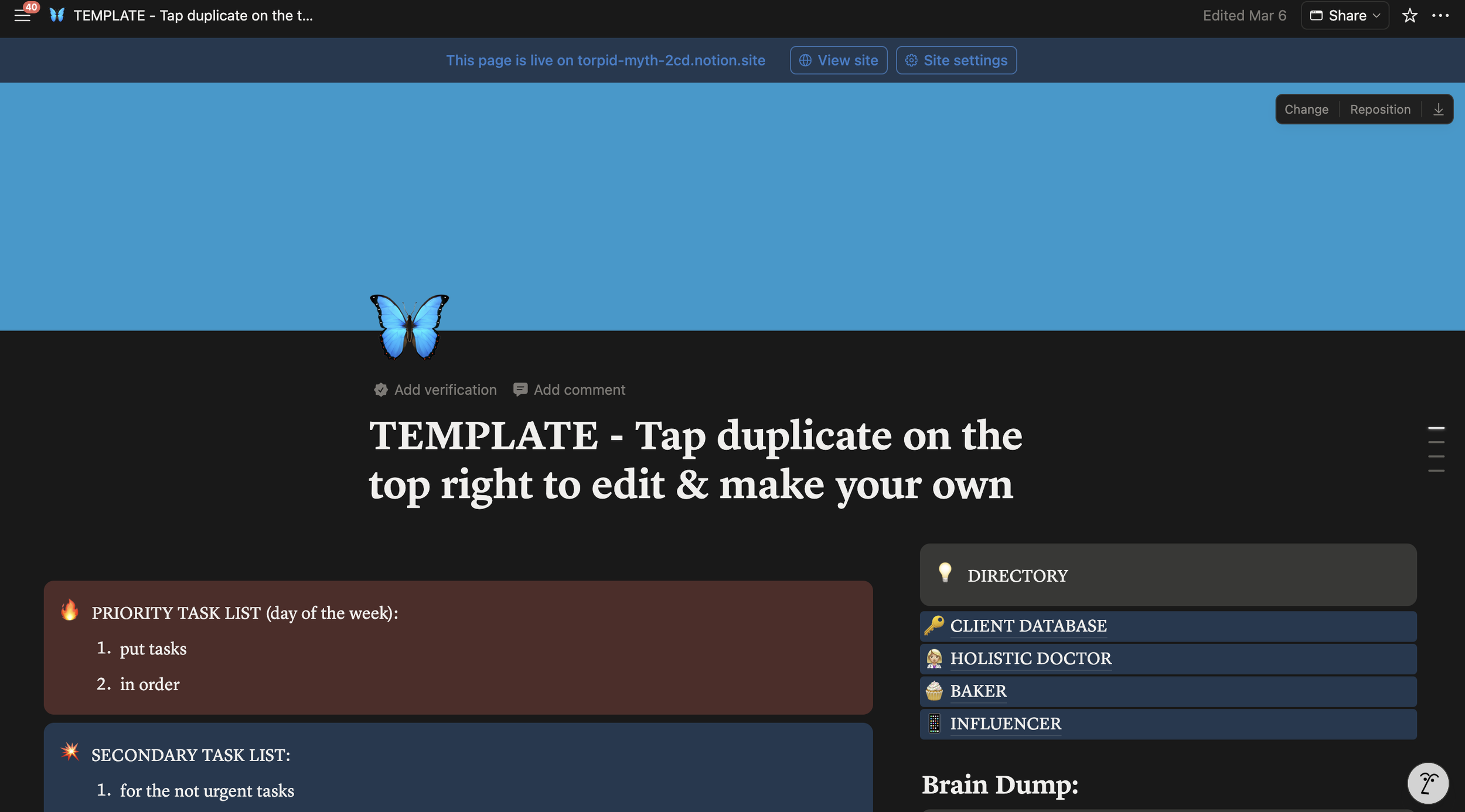Screen dimensions: 1465x812
Task: Click Reposition on the cover image
Action: [x=1381, y=109]
